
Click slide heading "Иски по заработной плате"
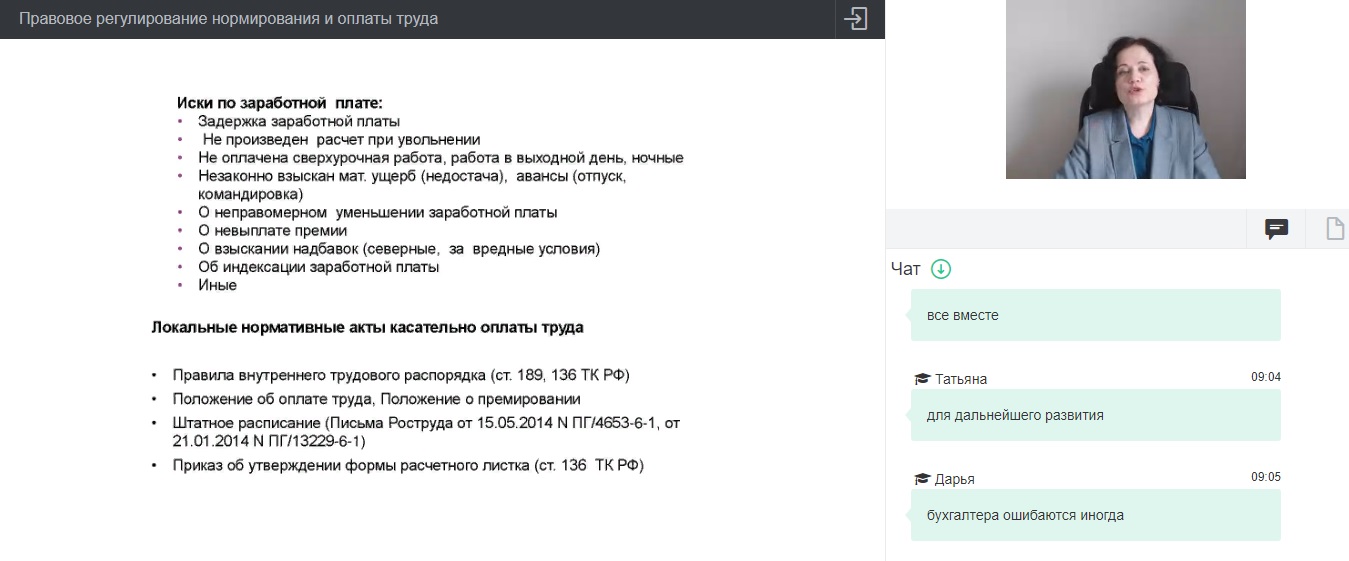coord(280,103)
